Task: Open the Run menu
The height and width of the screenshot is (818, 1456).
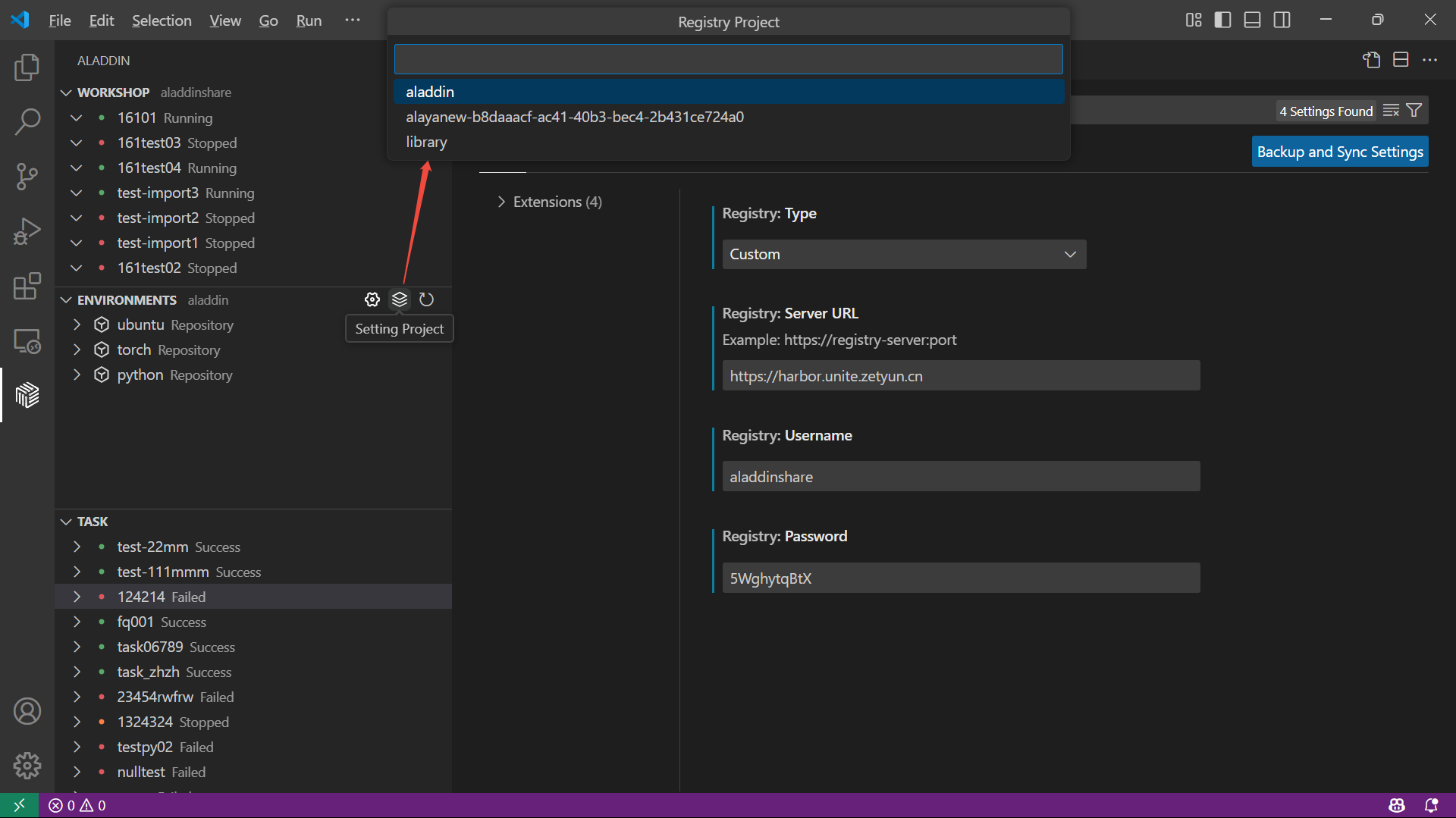Action: coord(308,20)
